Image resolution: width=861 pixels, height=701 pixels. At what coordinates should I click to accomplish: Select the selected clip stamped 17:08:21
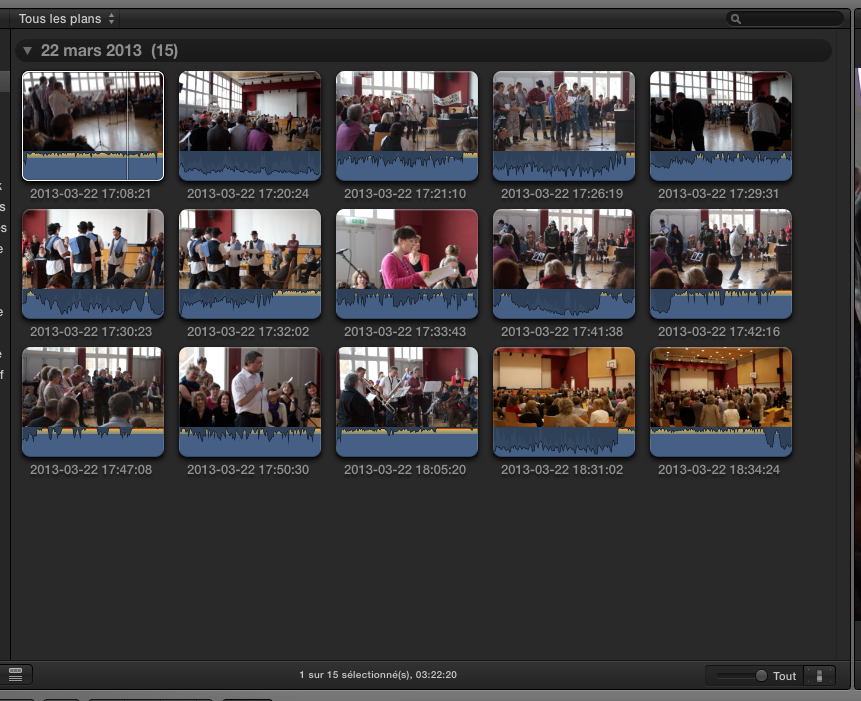pyautogui.click(x=92, y=126)
